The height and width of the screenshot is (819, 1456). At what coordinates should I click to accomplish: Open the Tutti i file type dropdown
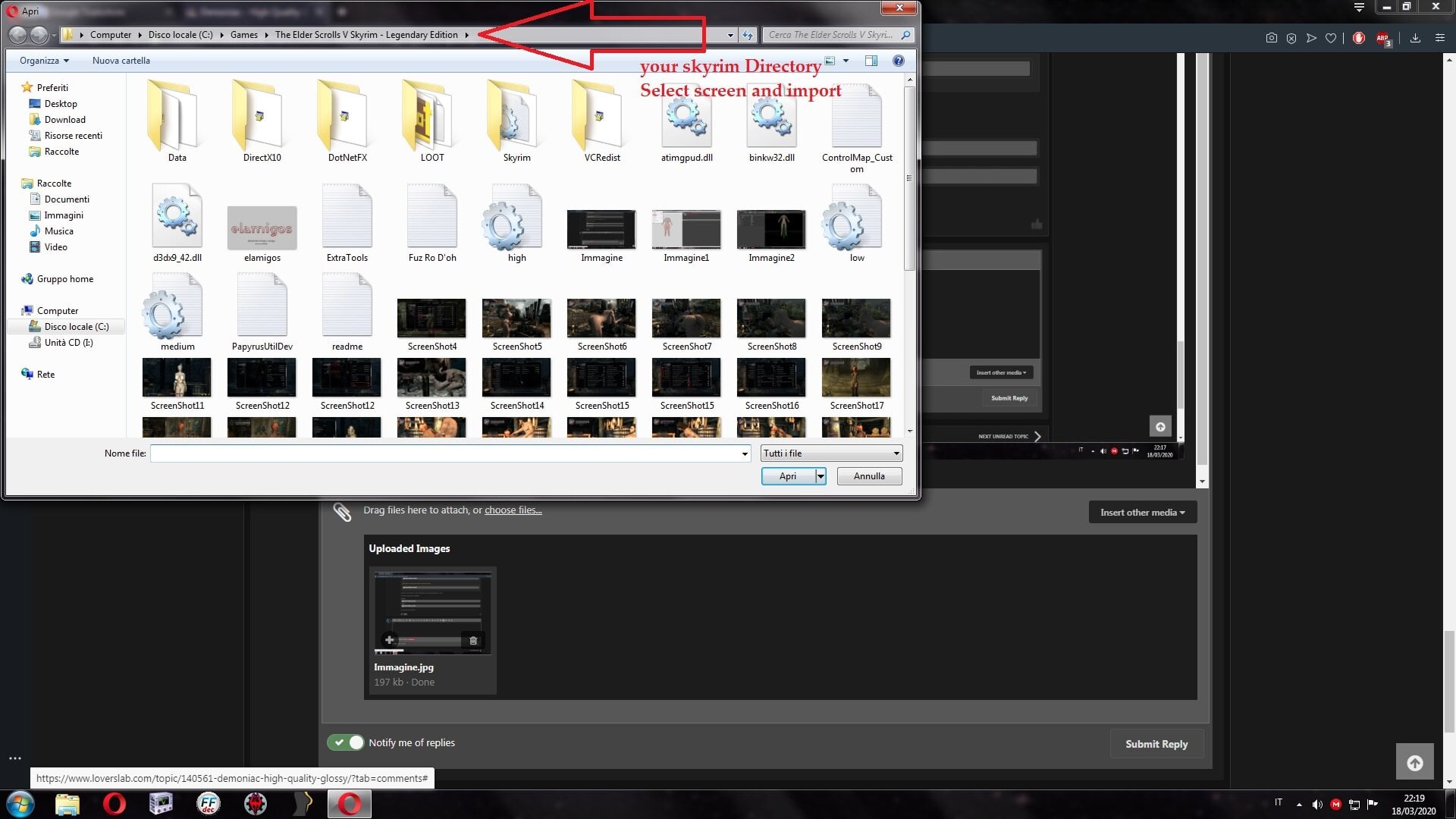pyautogui.click(x=832, y=453)
